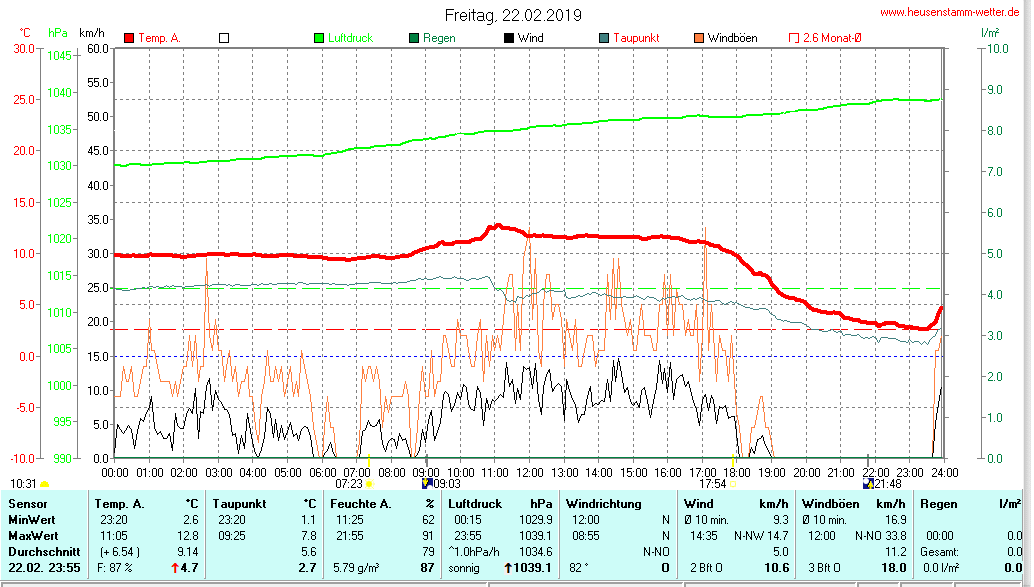
Task: Click the black Luftdruck trend arrow
Action: 508,568
